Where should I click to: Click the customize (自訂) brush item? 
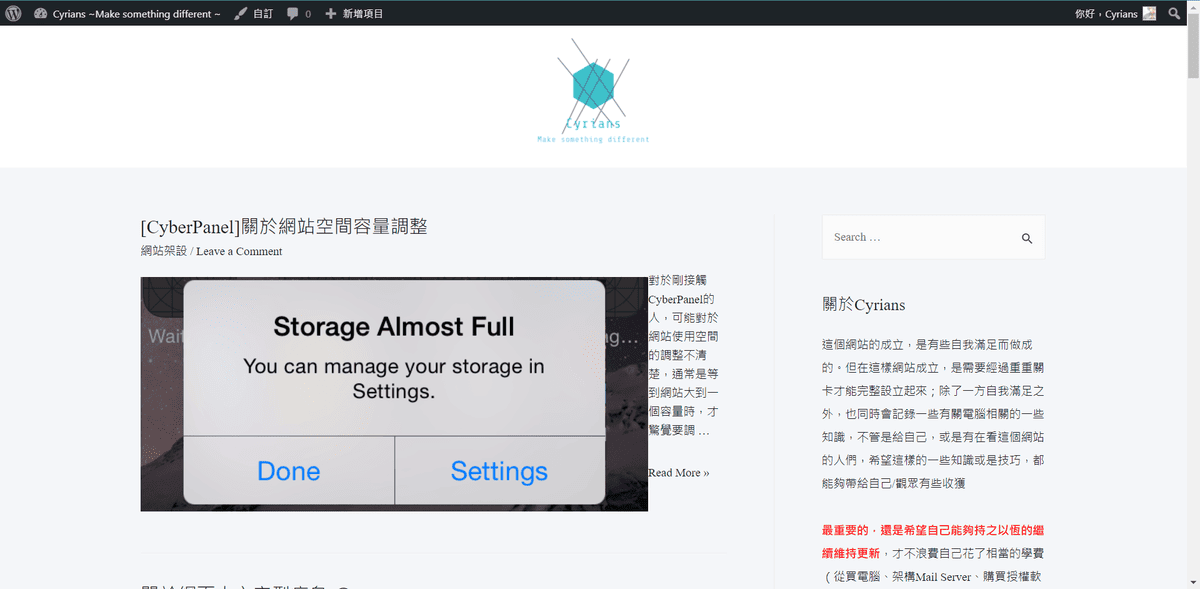[254, 14]
